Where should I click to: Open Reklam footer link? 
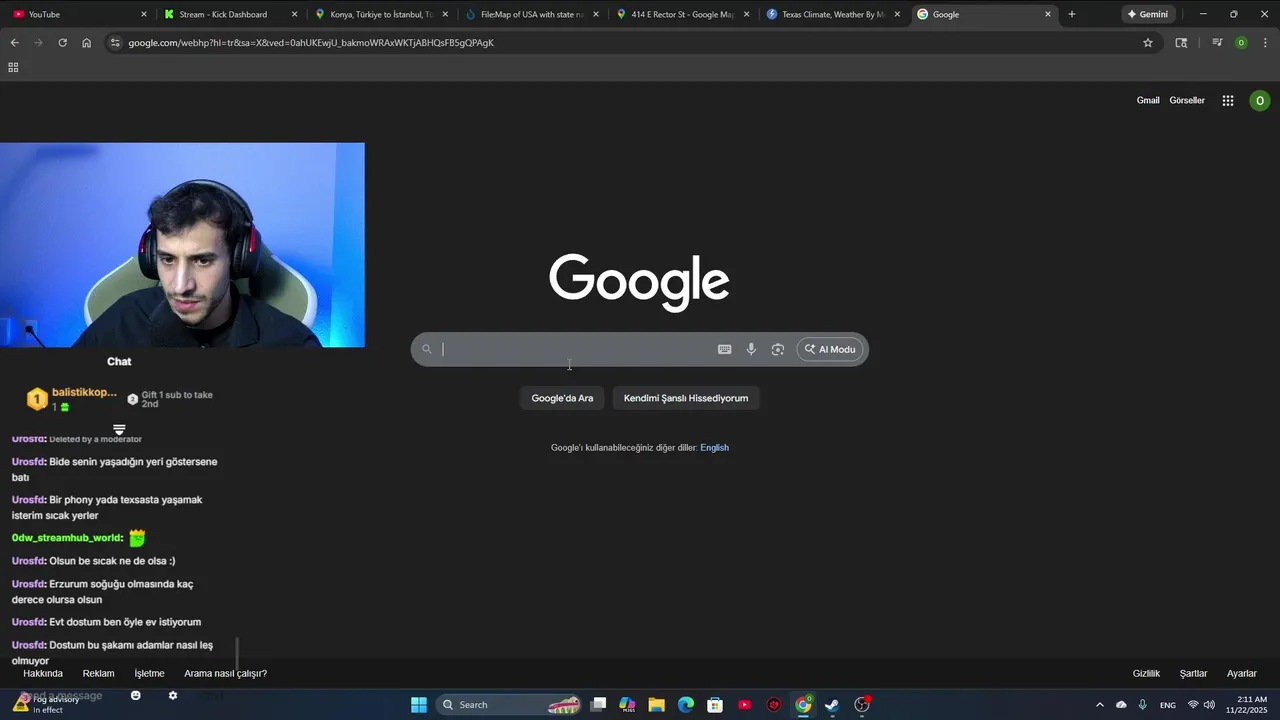[98, 673]
